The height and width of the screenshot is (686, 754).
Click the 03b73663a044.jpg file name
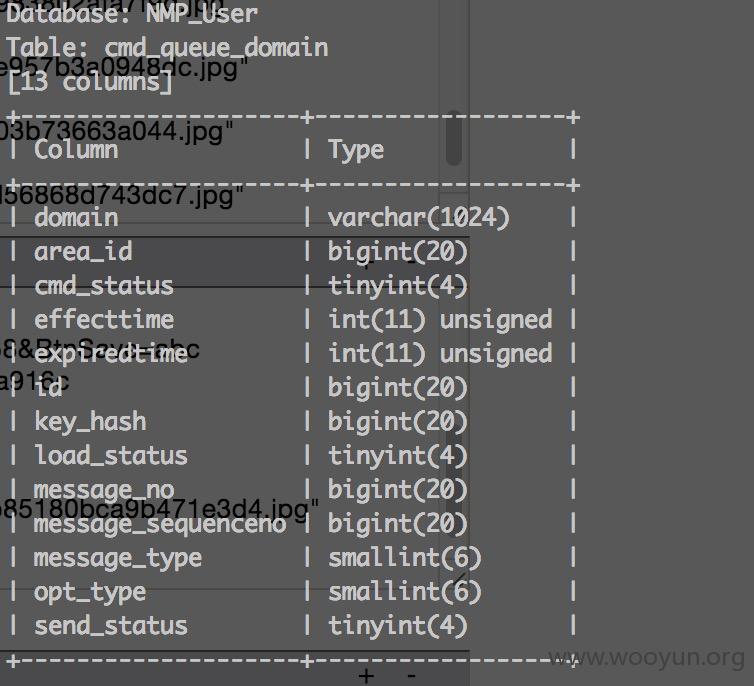point(114,132)
